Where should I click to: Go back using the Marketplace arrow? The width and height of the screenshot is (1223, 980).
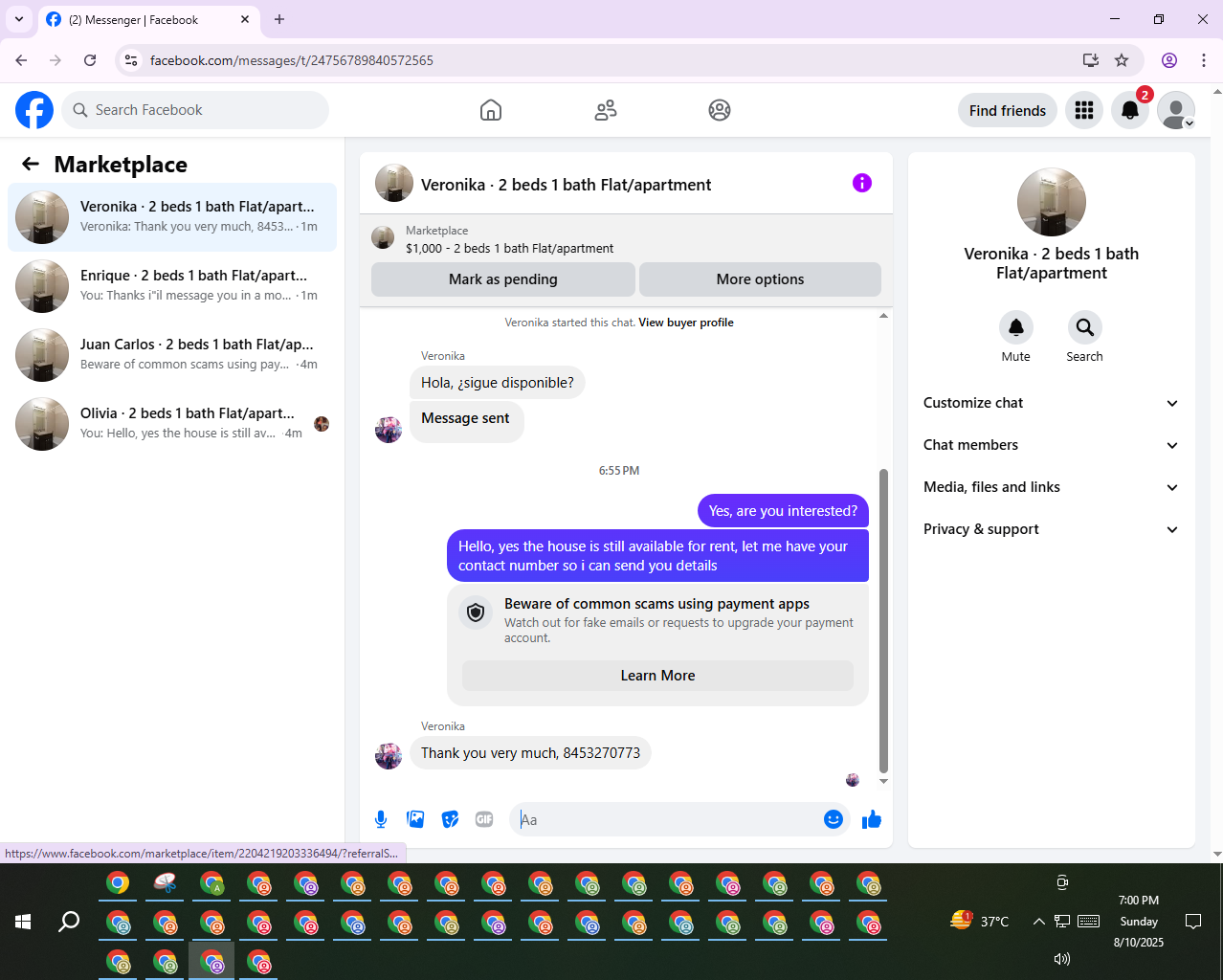pos(31,164)
